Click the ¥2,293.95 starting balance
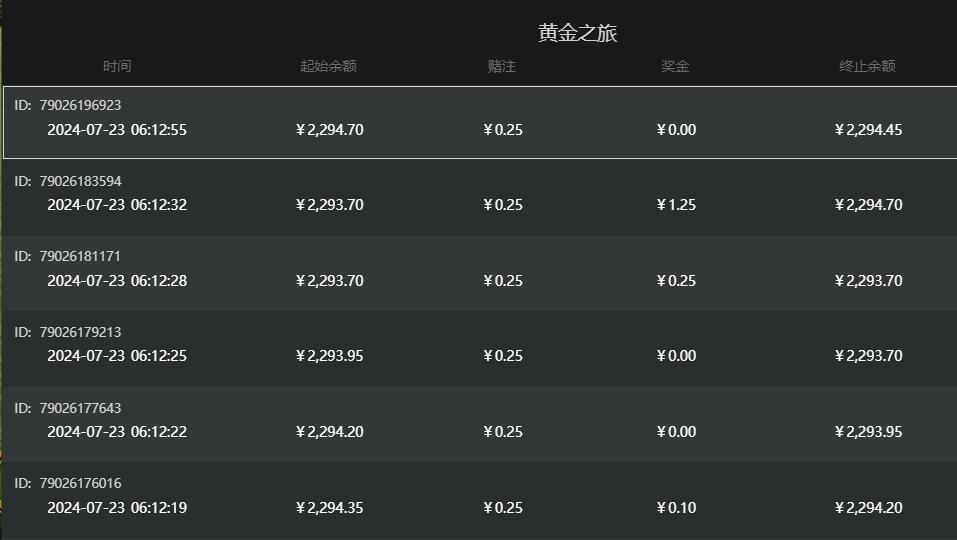Image resolution: width=957 pixels, height=540 pixels. [329, 356]
